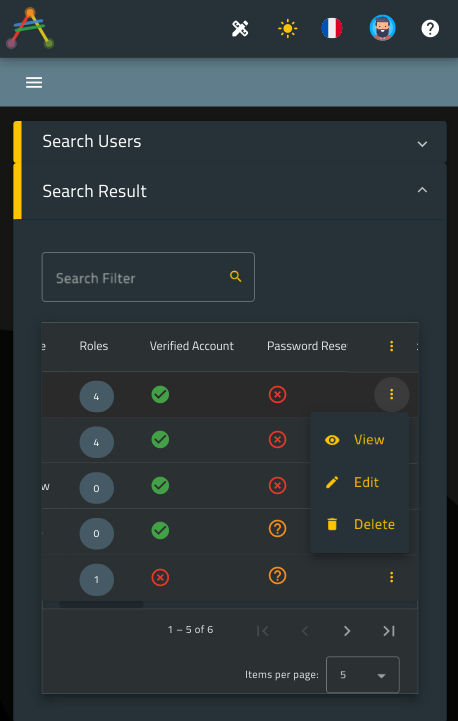Click the horizontal table scrollbar

pos(101,604)
